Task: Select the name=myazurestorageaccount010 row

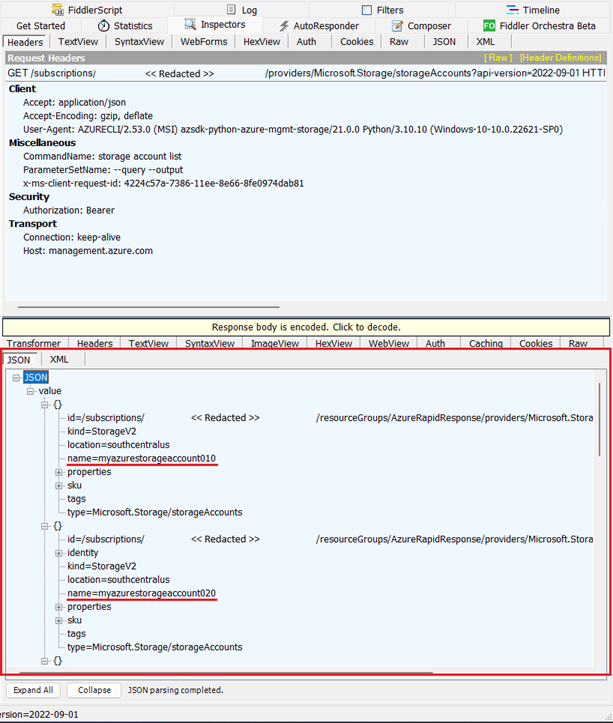Action: [x=141, y=458]
